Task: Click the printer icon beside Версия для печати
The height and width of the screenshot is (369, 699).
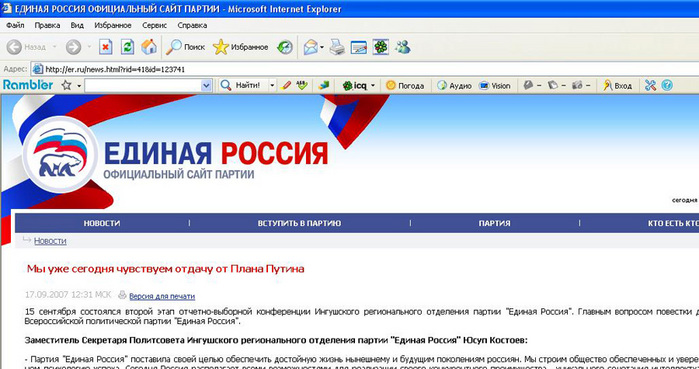Action: pyautogui.click(x=122, y=295)
